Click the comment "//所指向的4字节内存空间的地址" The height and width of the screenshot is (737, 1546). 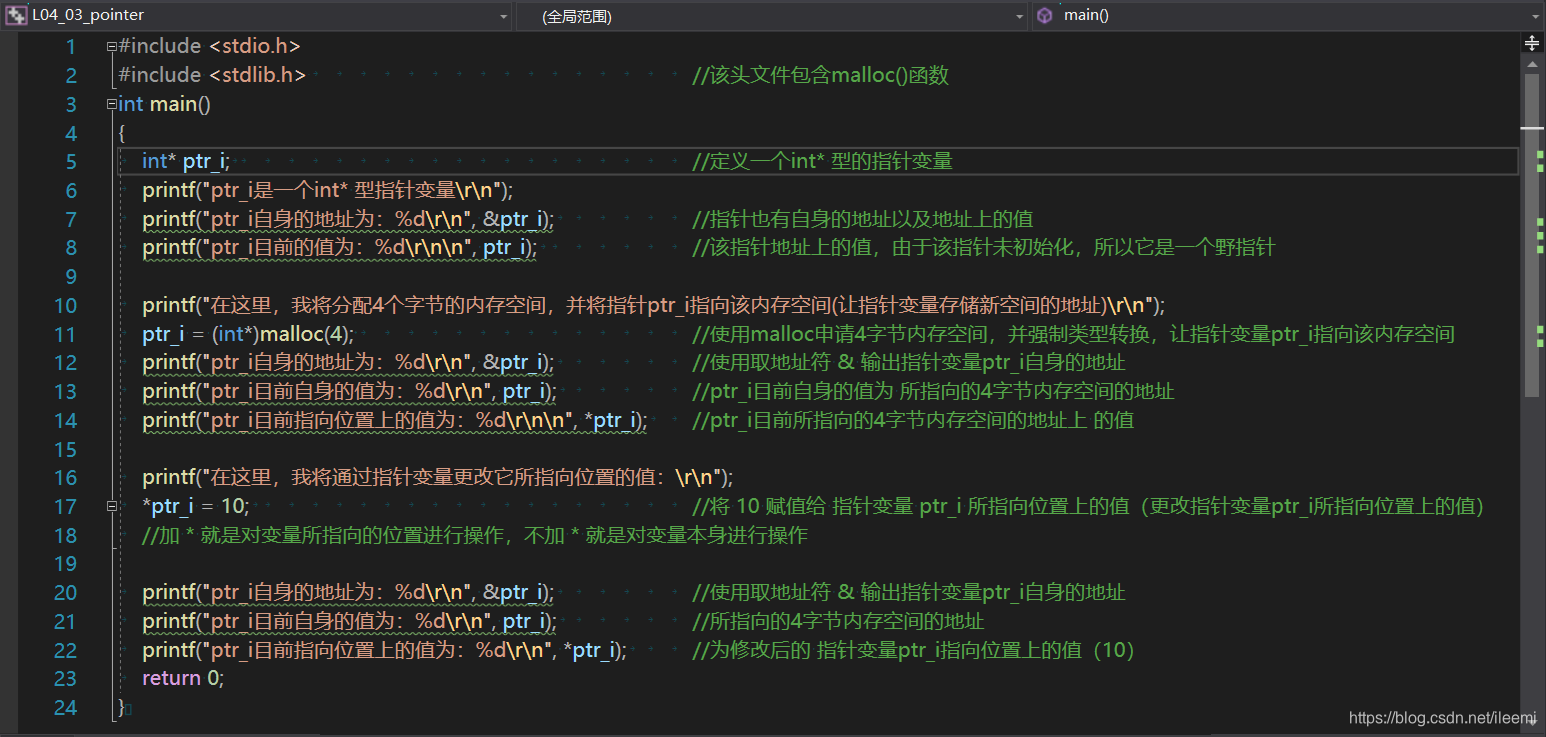point(838,621)
